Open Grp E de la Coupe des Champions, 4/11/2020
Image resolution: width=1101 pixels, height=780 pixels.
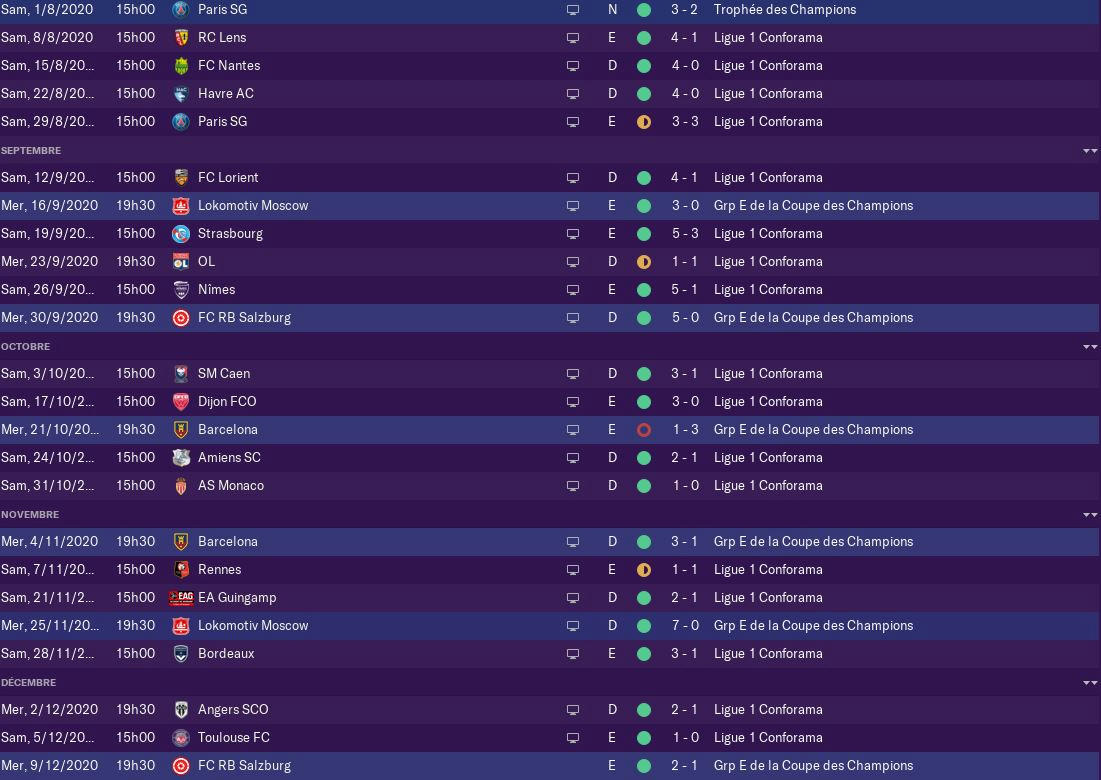pos(813,541)
